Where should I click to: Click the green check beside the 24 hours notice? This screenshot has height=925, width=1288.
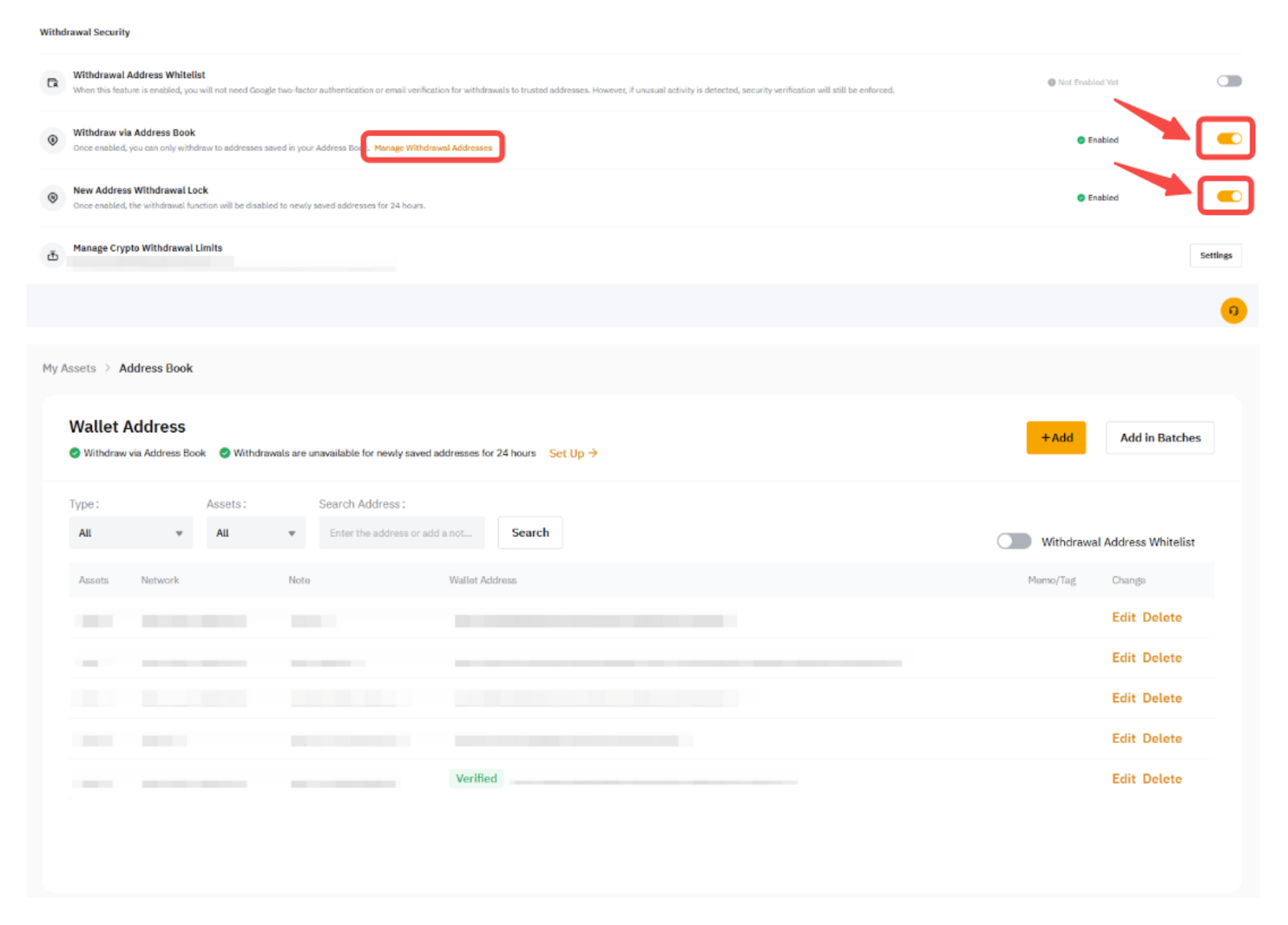coord(225,453)
